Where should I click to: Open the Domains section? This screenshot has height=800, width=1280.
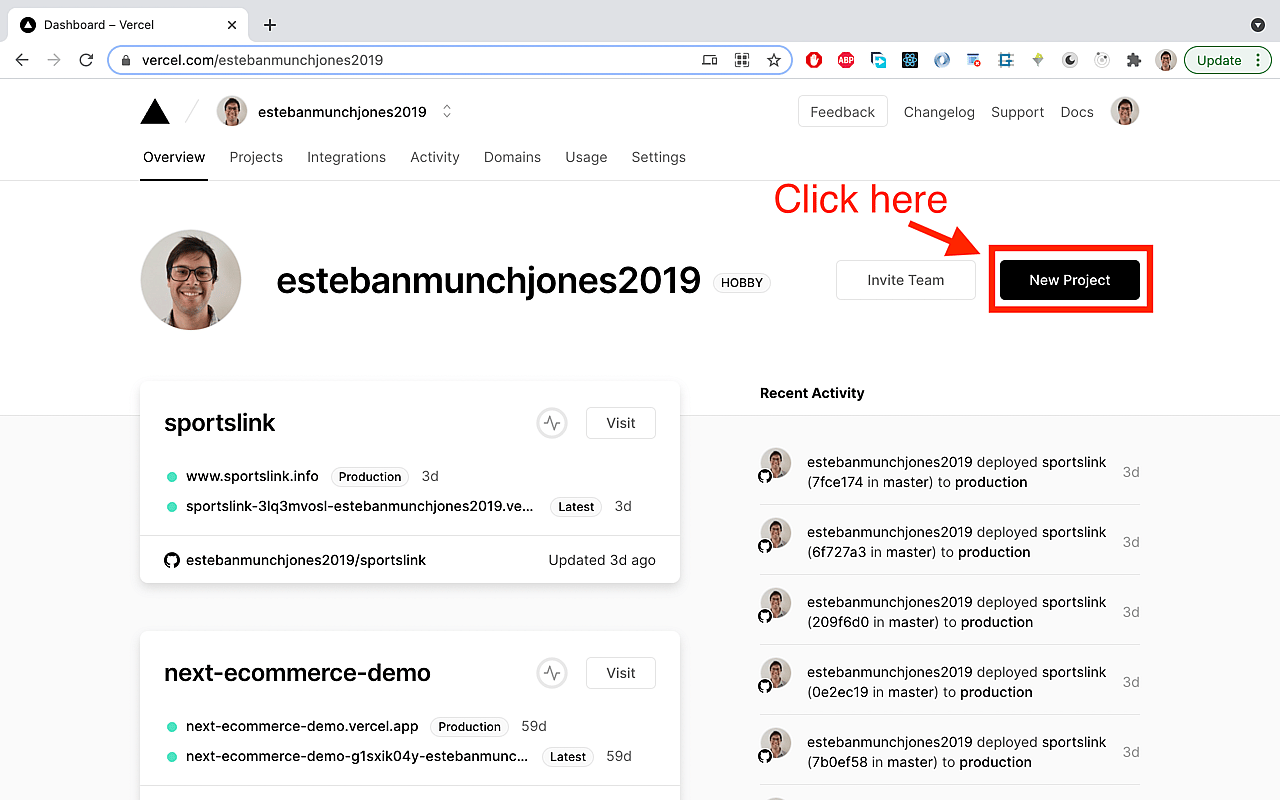512,157
